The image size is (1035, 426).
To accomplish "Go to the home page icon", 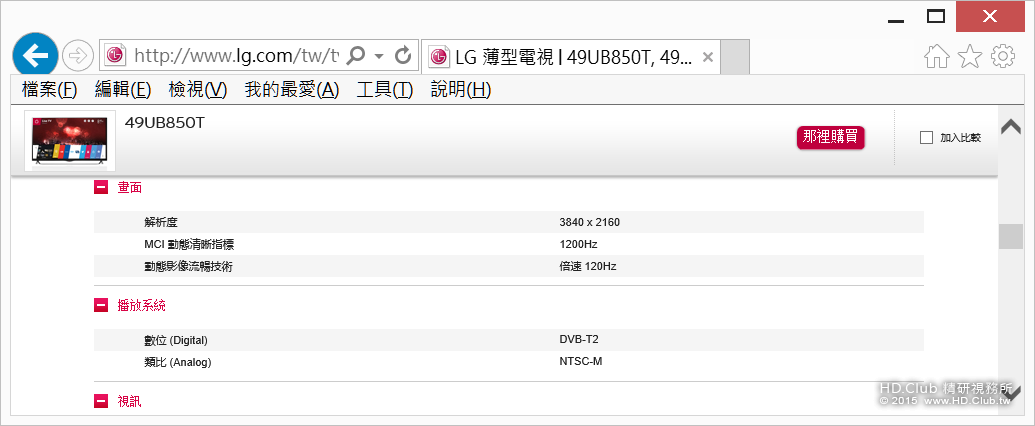I will [937, 57].
